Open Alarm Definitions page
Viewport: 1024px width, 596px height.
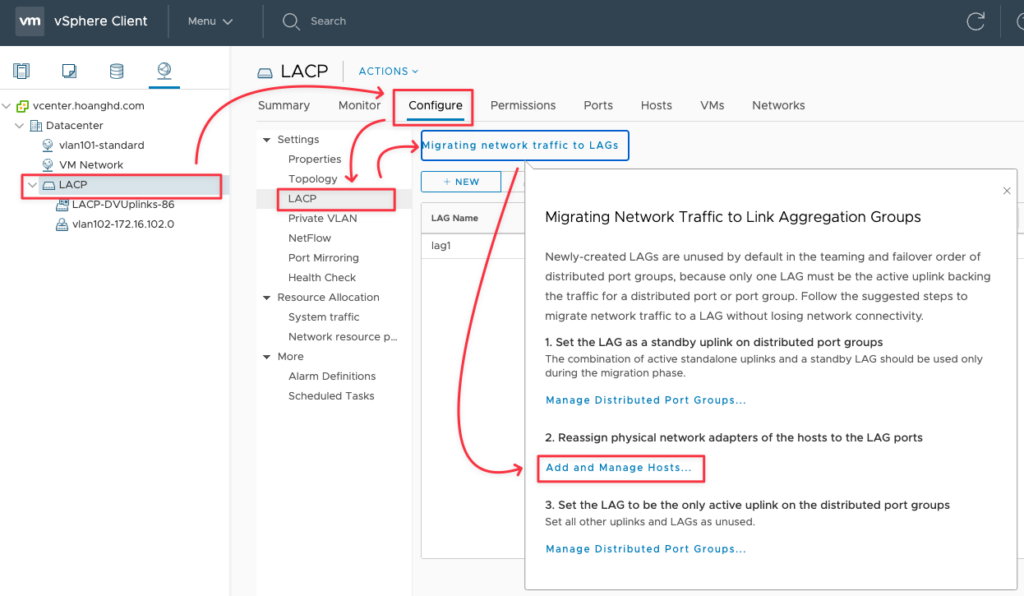point(332,376)
